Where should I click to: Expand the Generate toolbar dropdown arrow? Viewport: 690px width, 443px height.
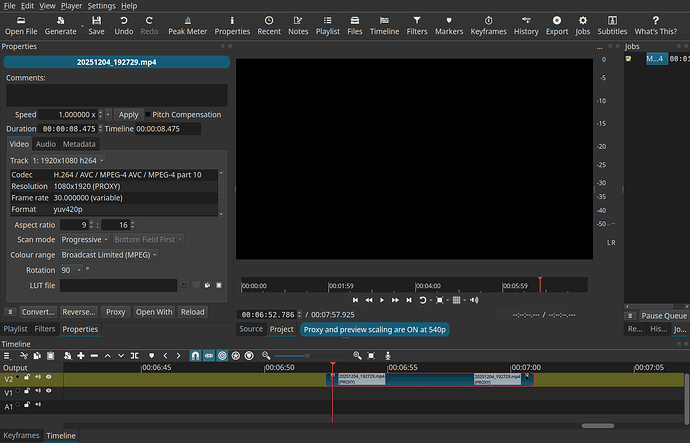[82, 26]
